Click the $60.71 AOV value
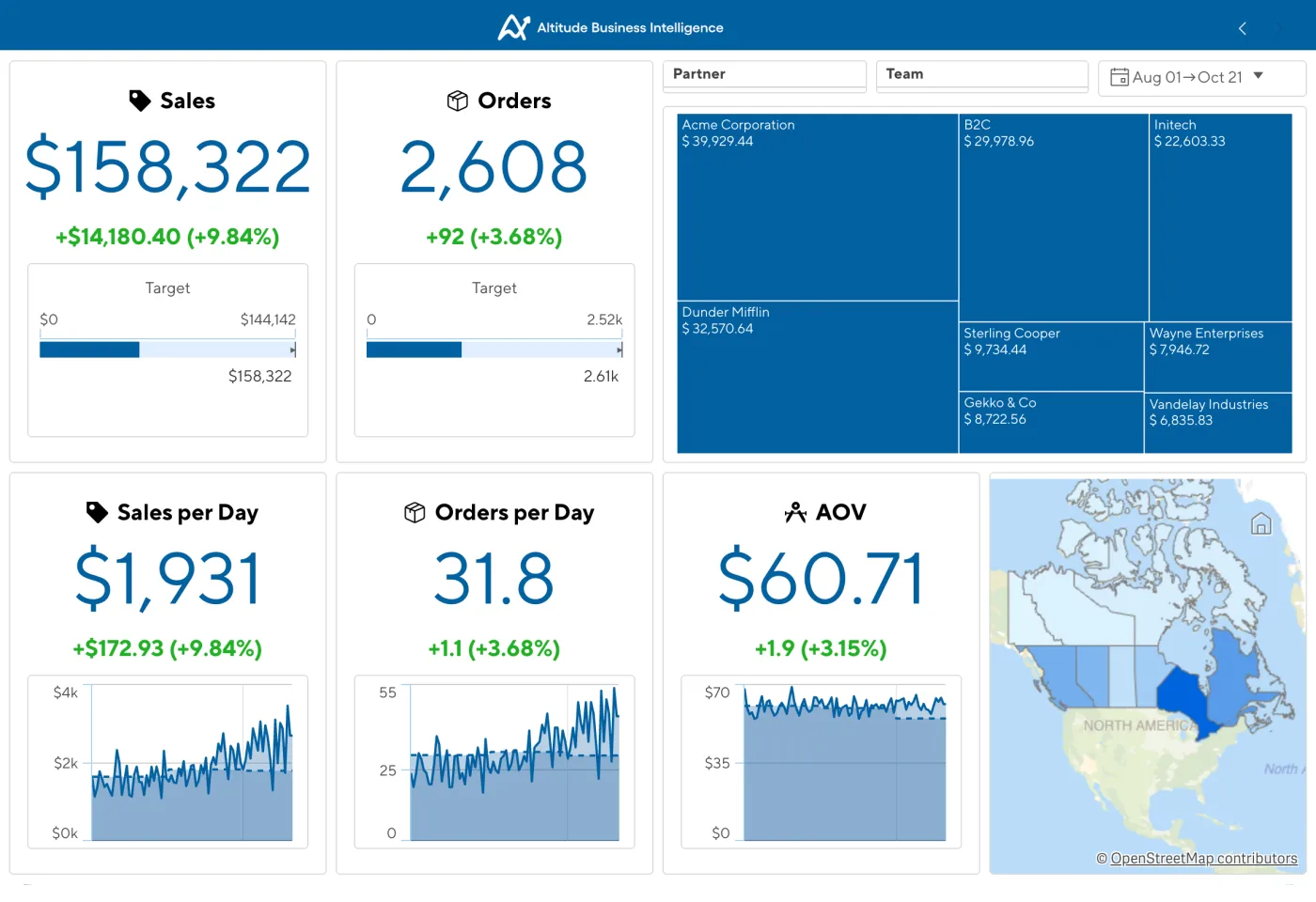The width and height of the screenshot is (1316, 902). click(x=821, y=579)
